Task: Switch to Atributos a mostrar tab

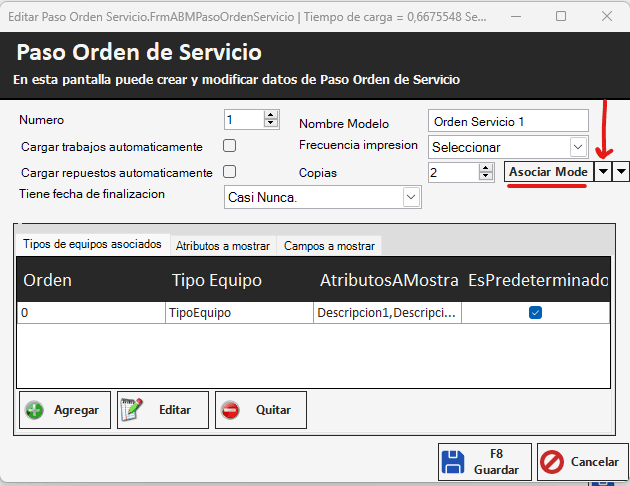Action: 222,245
